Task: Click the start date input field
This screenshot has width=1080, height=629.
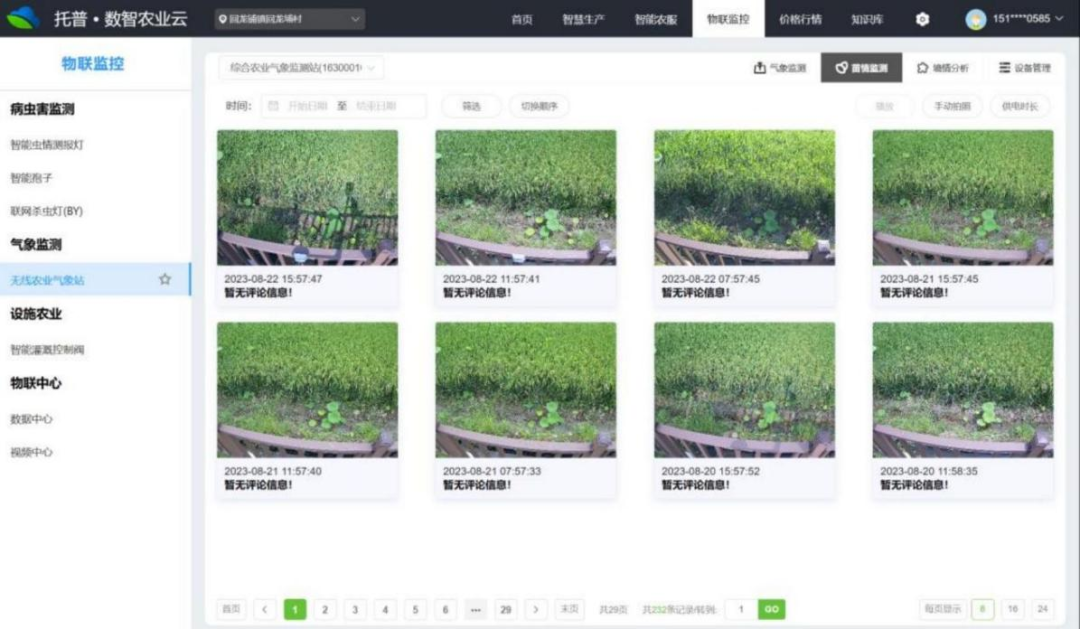Action: 307,106
